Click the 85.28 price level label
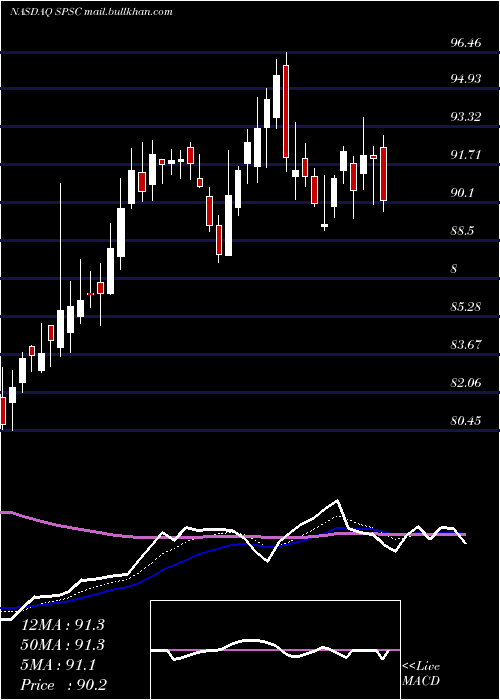This screenshot has width=500, height=700. (x=466, y=307)
